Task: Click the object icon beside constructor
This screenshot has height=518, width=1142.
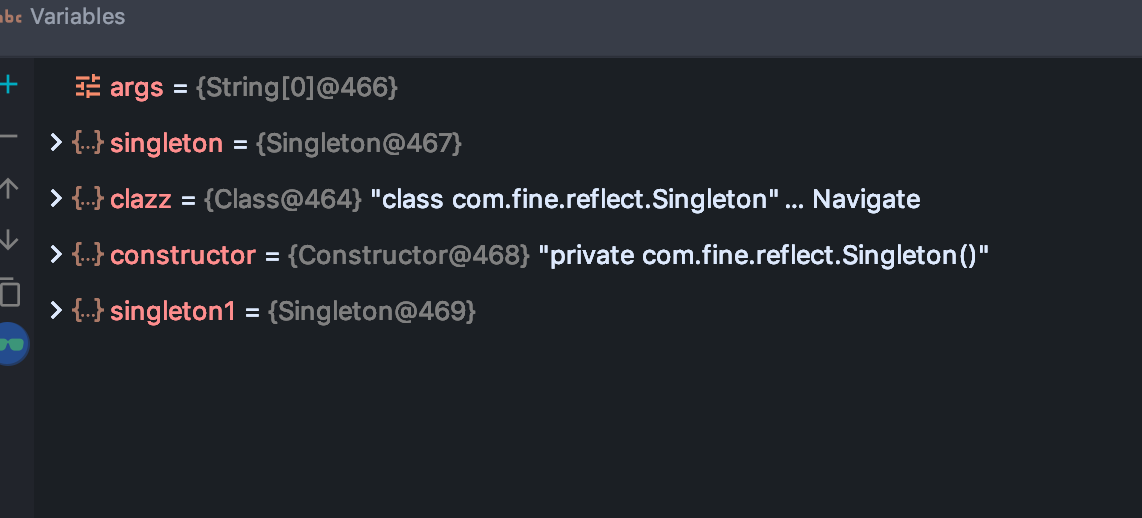Action: (x=88, y=255)
